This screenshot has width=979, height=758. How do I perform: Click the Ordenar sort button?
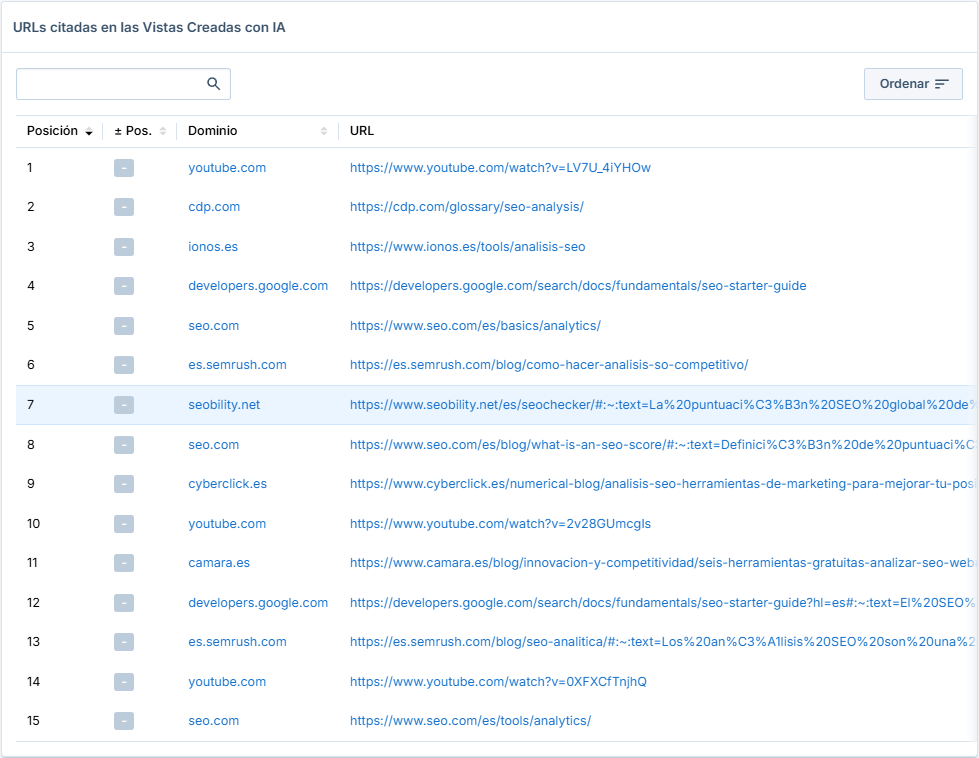(913, 84)
